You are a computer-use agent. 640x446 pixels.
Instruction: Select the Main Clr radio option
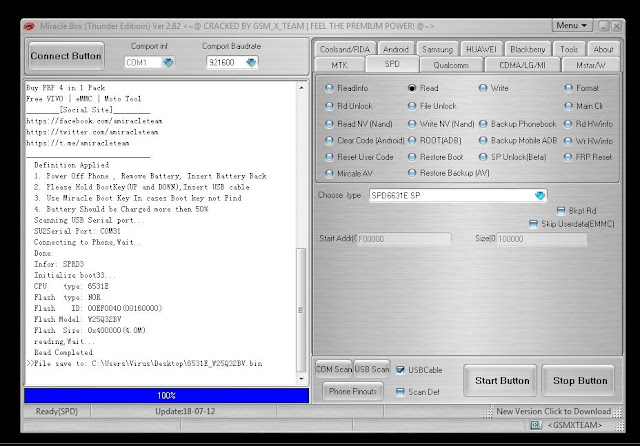pos(584,106)
